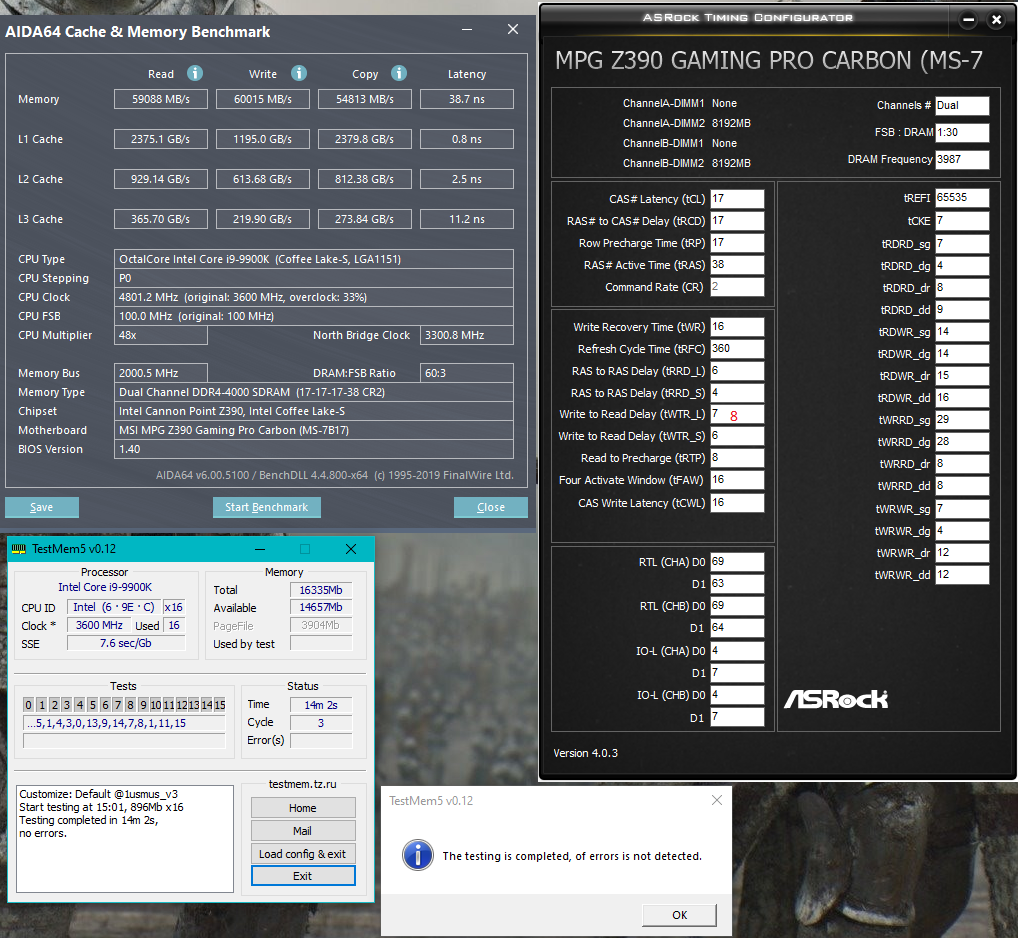Confirm OK in the TestMem5 dialog
Screen dimensions: 1018x938
click(x=679, y=915)
